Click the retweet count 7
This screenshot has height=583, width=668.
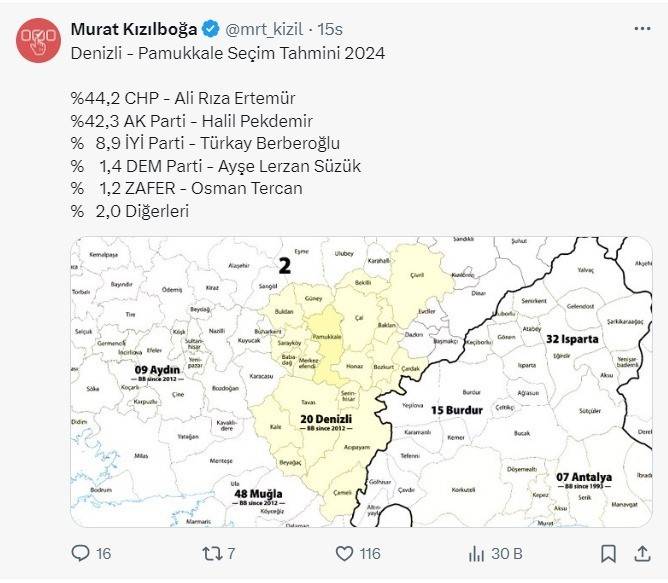231,553
